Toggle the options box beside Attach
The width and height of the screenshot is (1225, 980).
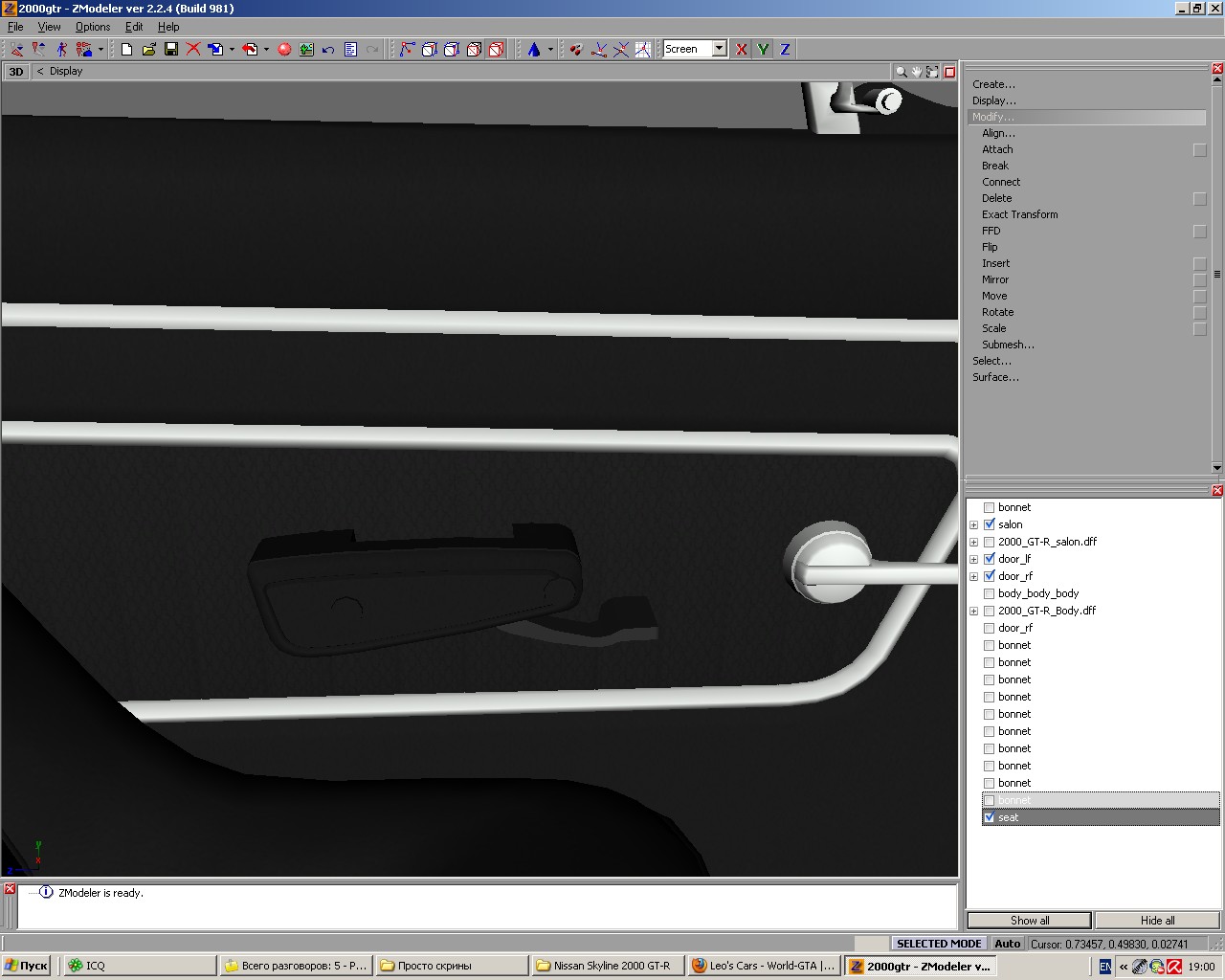pos(1200,150)
